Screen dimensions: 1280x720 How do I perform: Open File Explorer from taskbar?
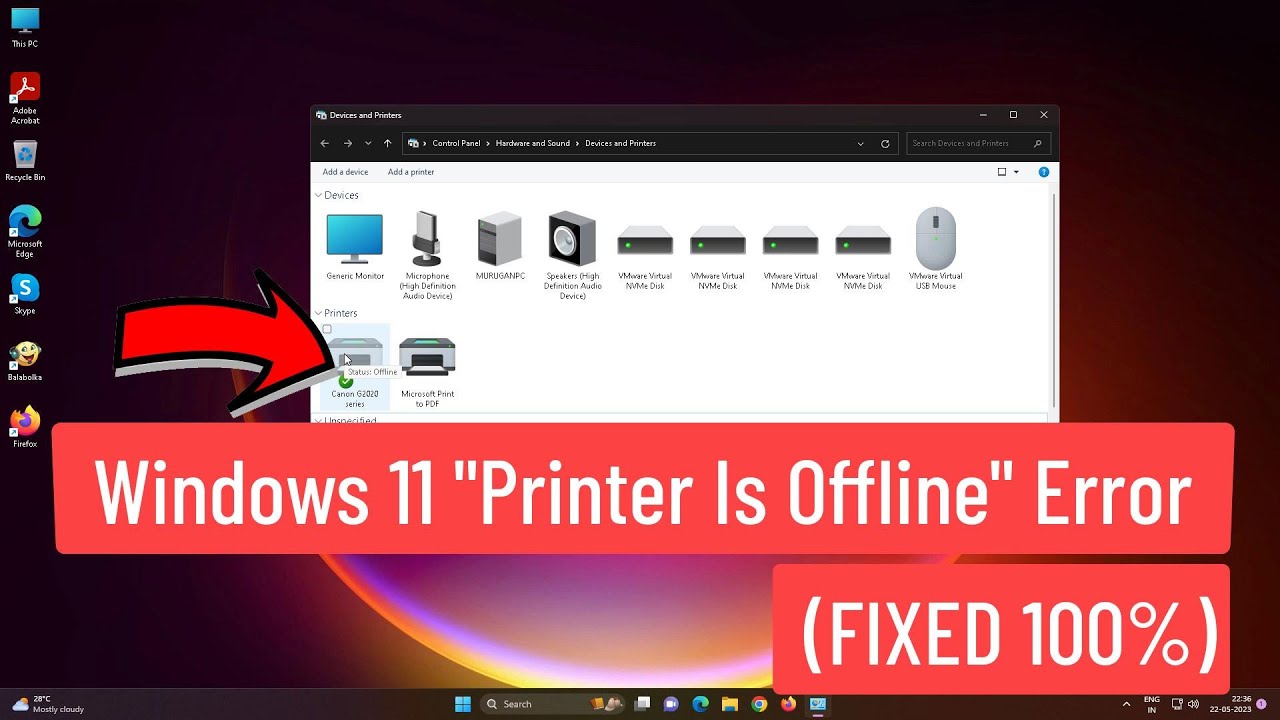(729, 704)
